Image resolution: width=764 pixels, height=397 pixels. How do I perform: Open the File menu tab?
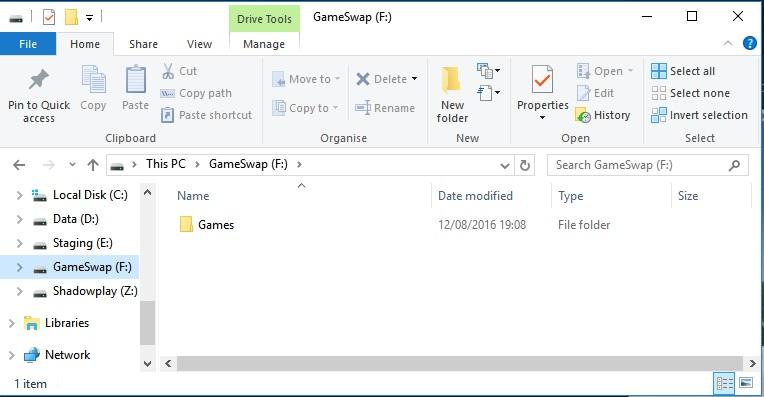pos(28,44)
